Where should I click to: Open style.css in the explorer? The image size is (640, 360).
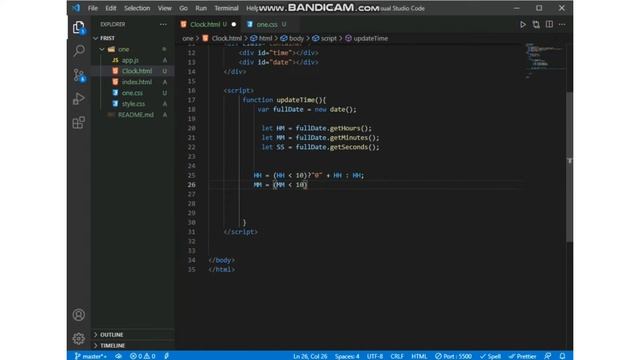133,104
